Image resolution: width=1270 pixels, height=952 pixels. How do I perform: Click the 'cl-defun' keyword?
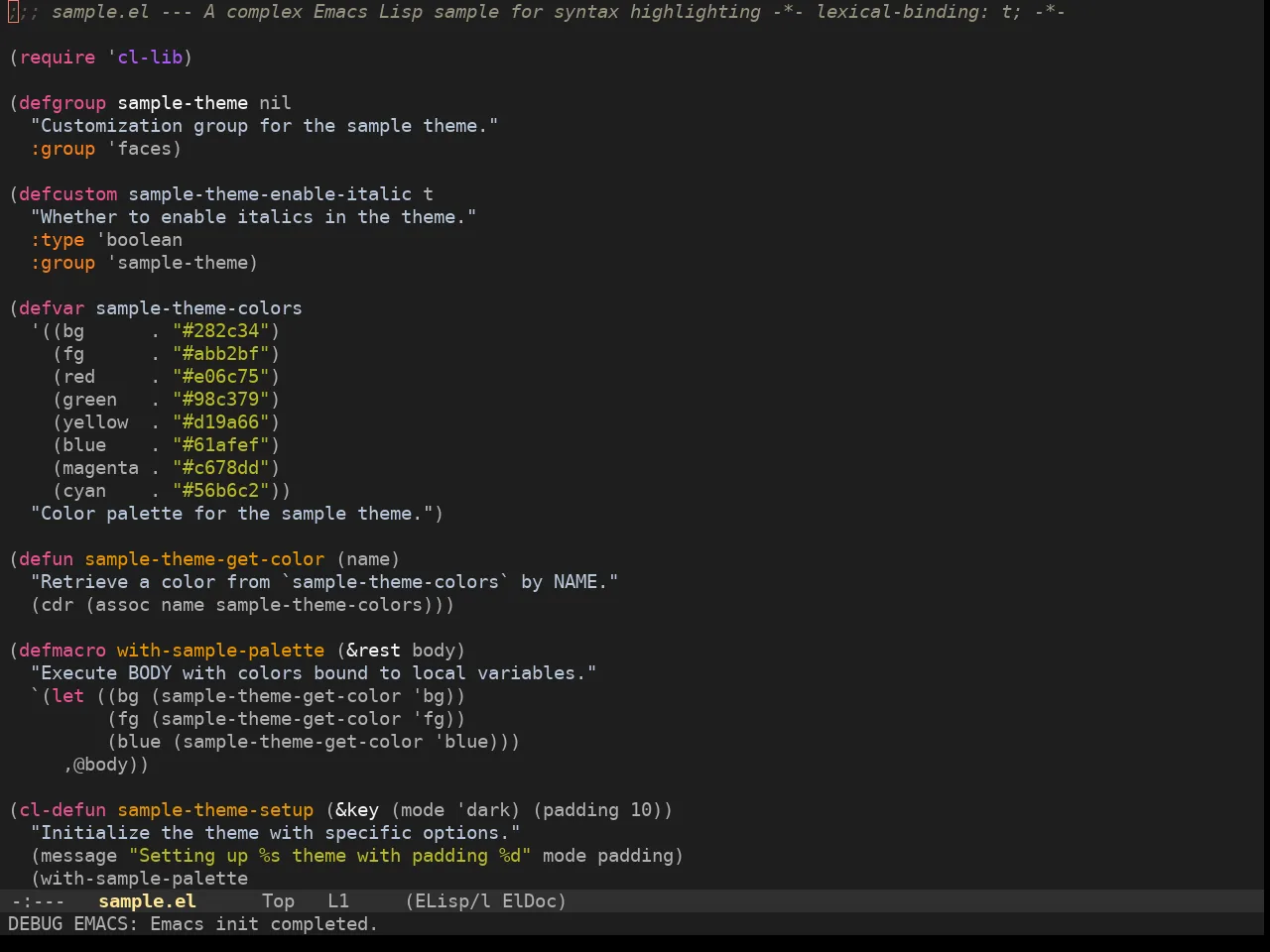[63, 809]
